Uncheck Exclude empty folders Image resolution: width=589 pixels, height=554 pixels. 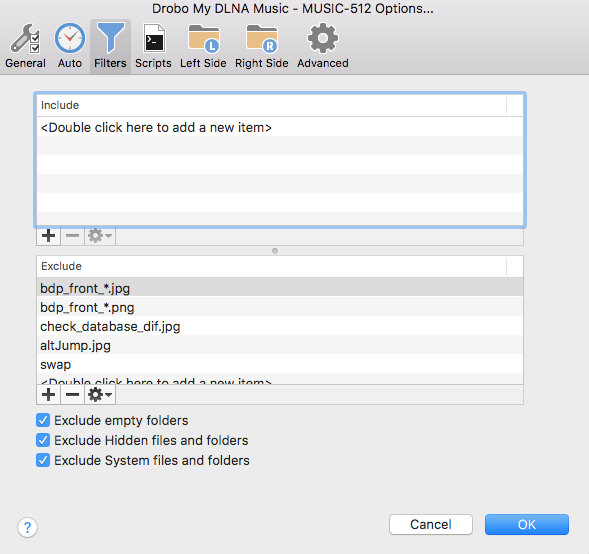tap(43, 420)
